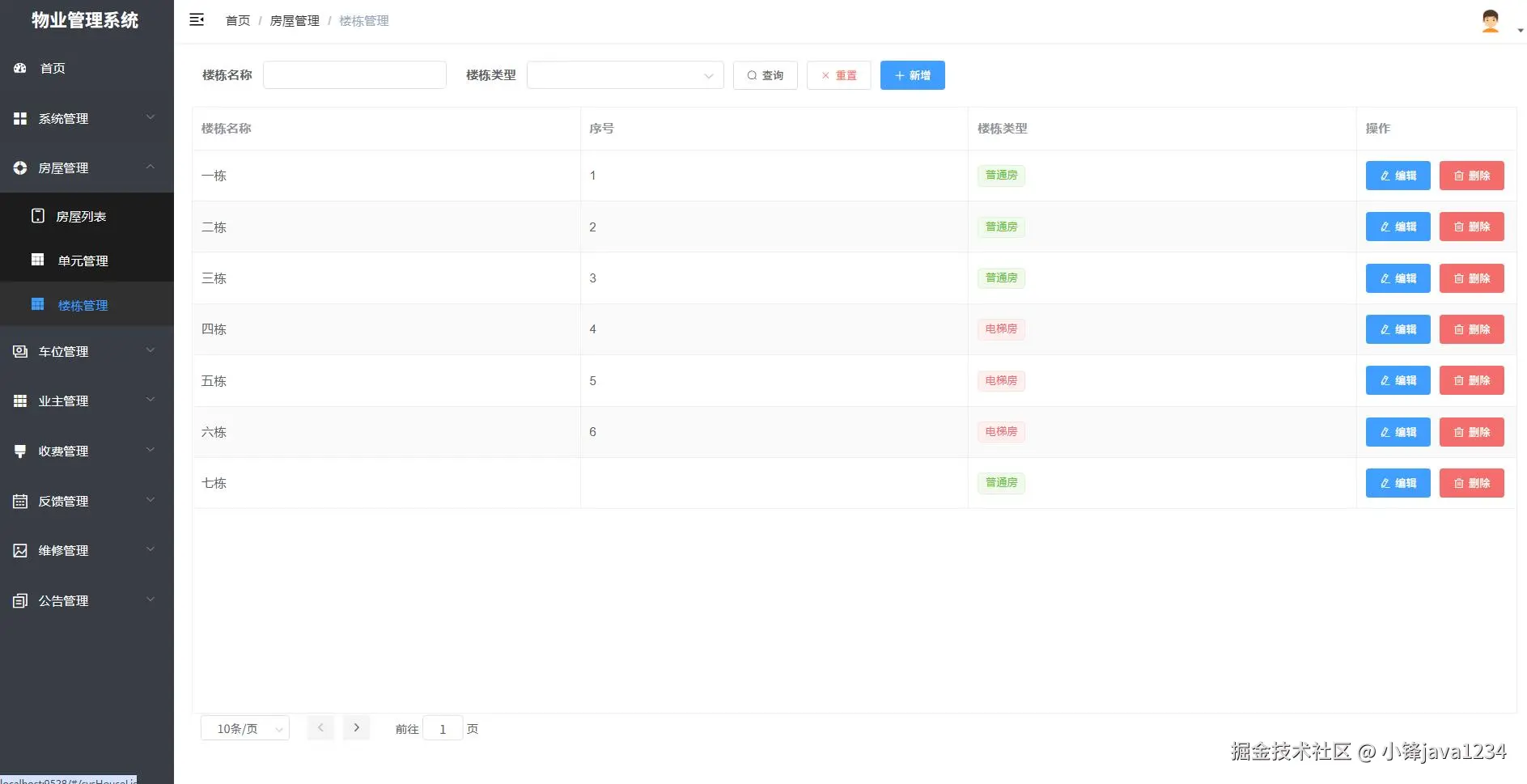Click the 维修管理 picture icon
Screen dimensions: 1527x784
(x=20, y=550)
